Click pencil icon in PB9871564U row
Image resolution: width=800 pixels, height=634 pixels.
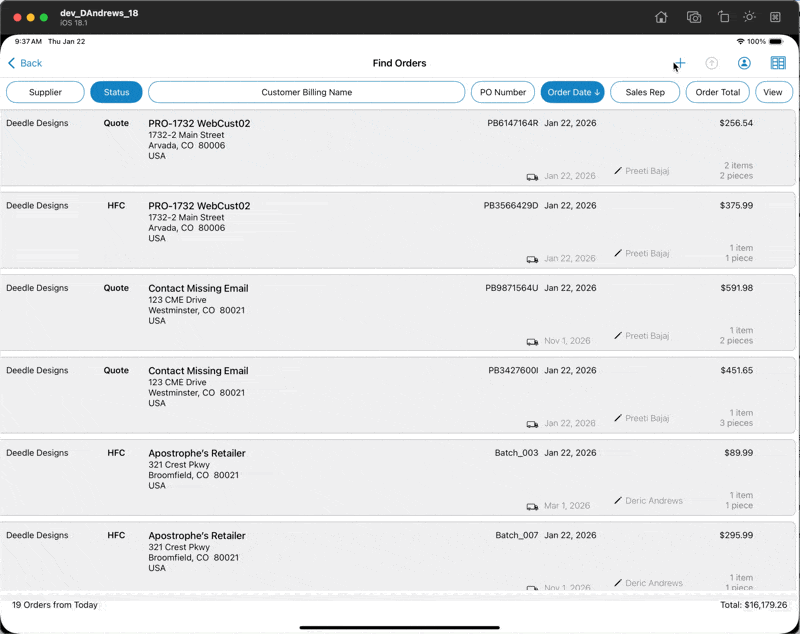(x=618, y=335)
